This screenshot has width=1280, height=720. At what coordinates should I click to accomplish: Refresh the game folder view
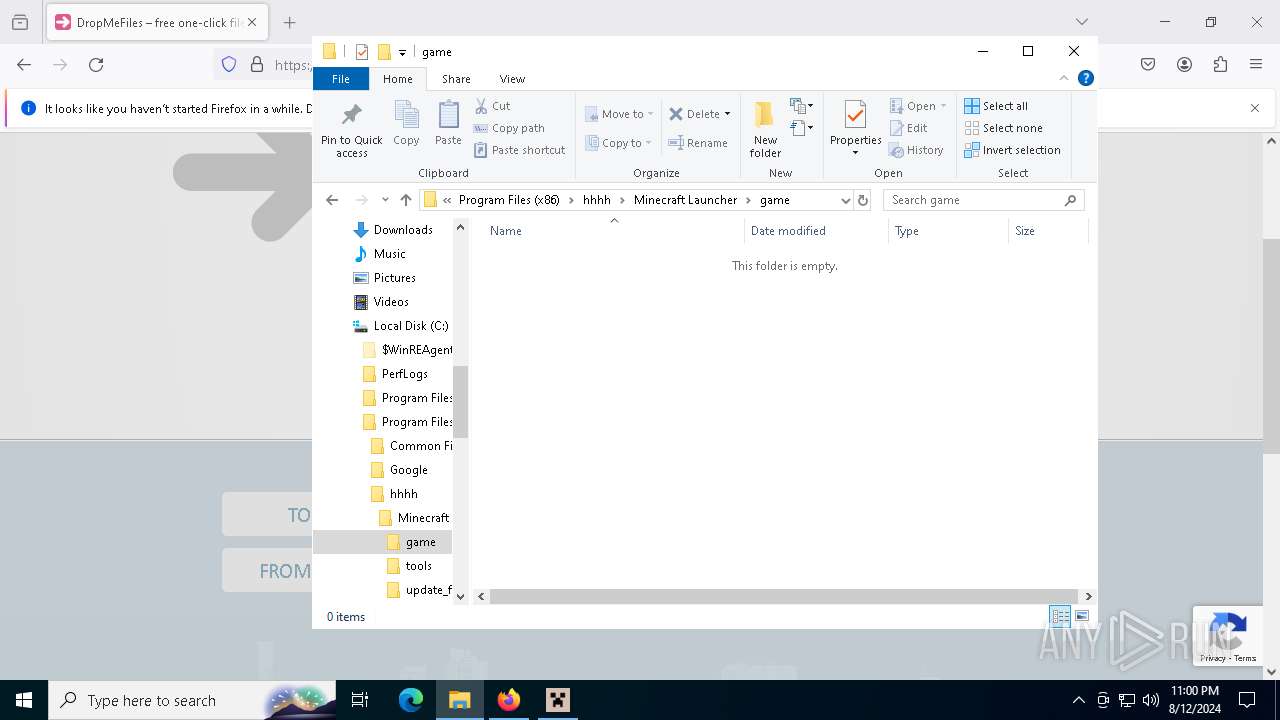863,200
